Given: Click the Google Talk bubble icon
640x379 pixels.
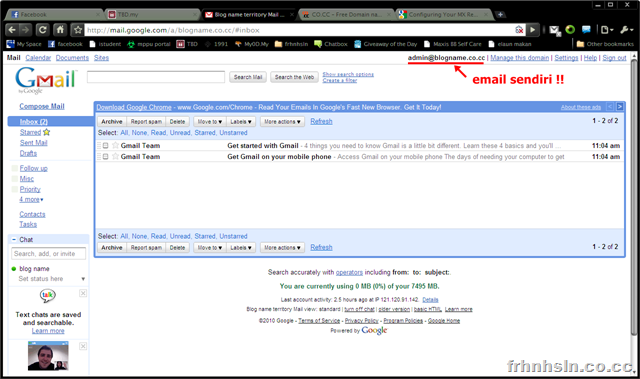Looking at the screenshot, I should click(47, 295).
